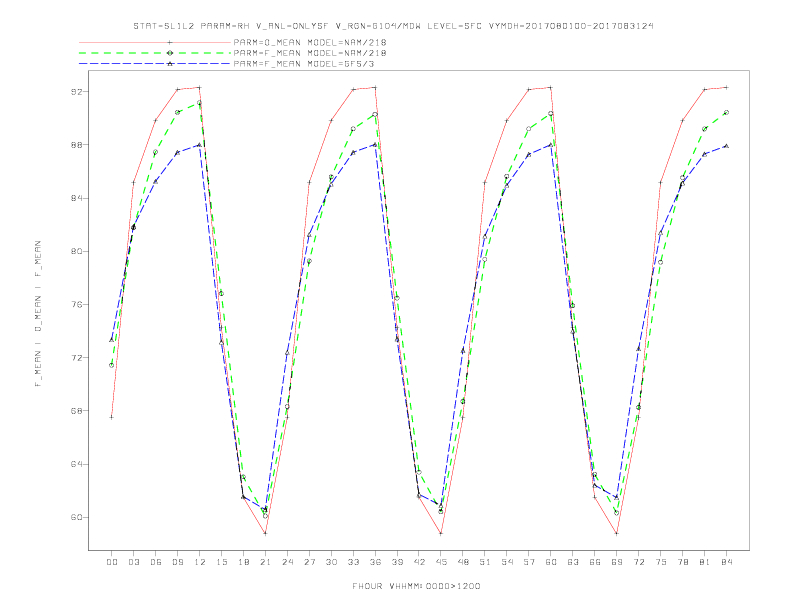
Task: Click the triangle marker in the blue legend line
Action: 170,64
